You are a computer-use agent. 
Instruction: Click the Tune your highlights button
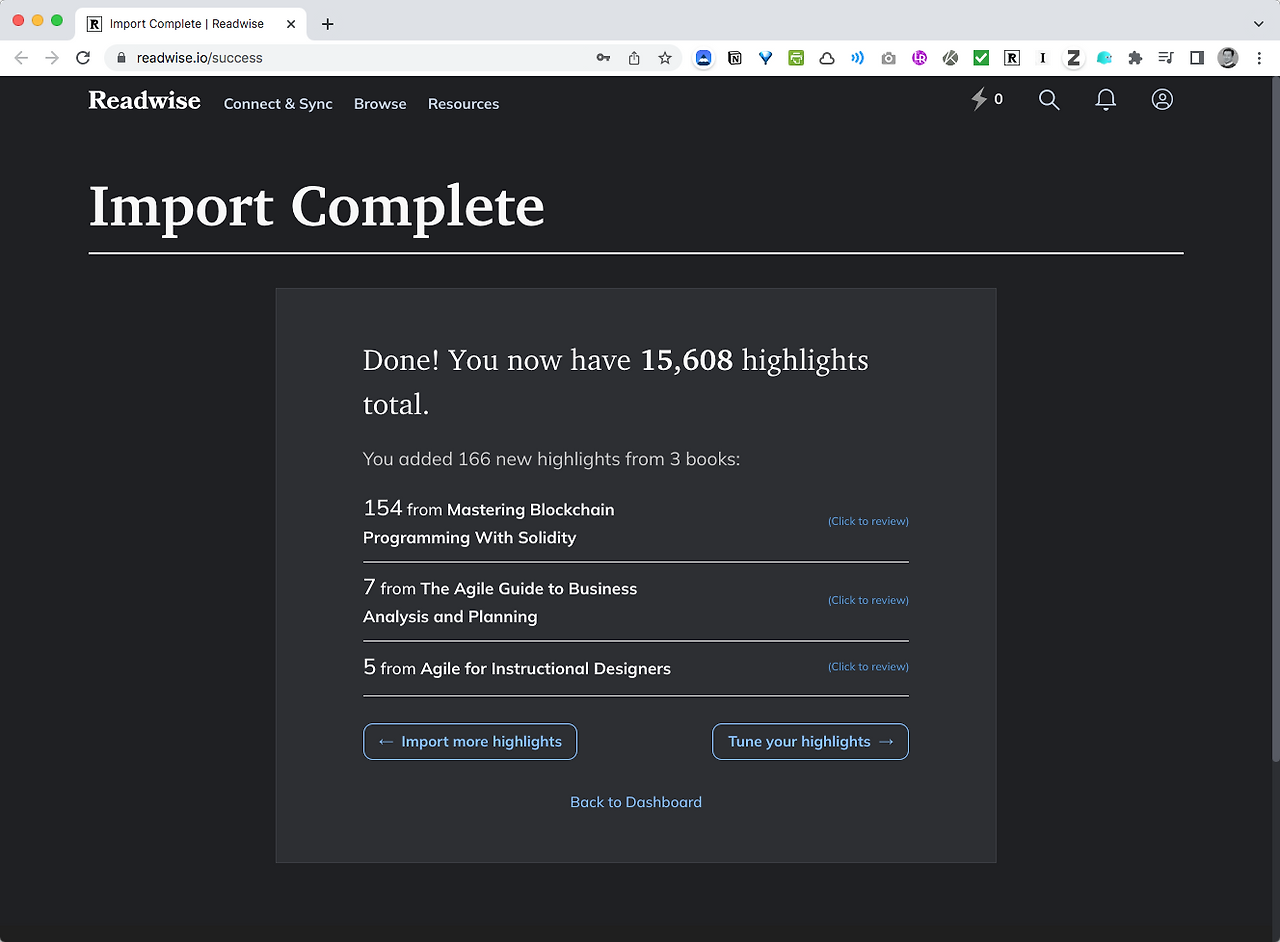coord(810,741)
